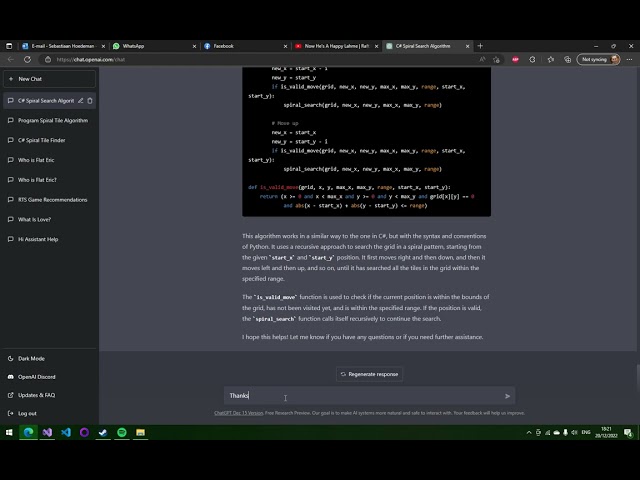Click Regenerate response button
The height and width of the screenshot is (480, 640).
tap(369, 374)
